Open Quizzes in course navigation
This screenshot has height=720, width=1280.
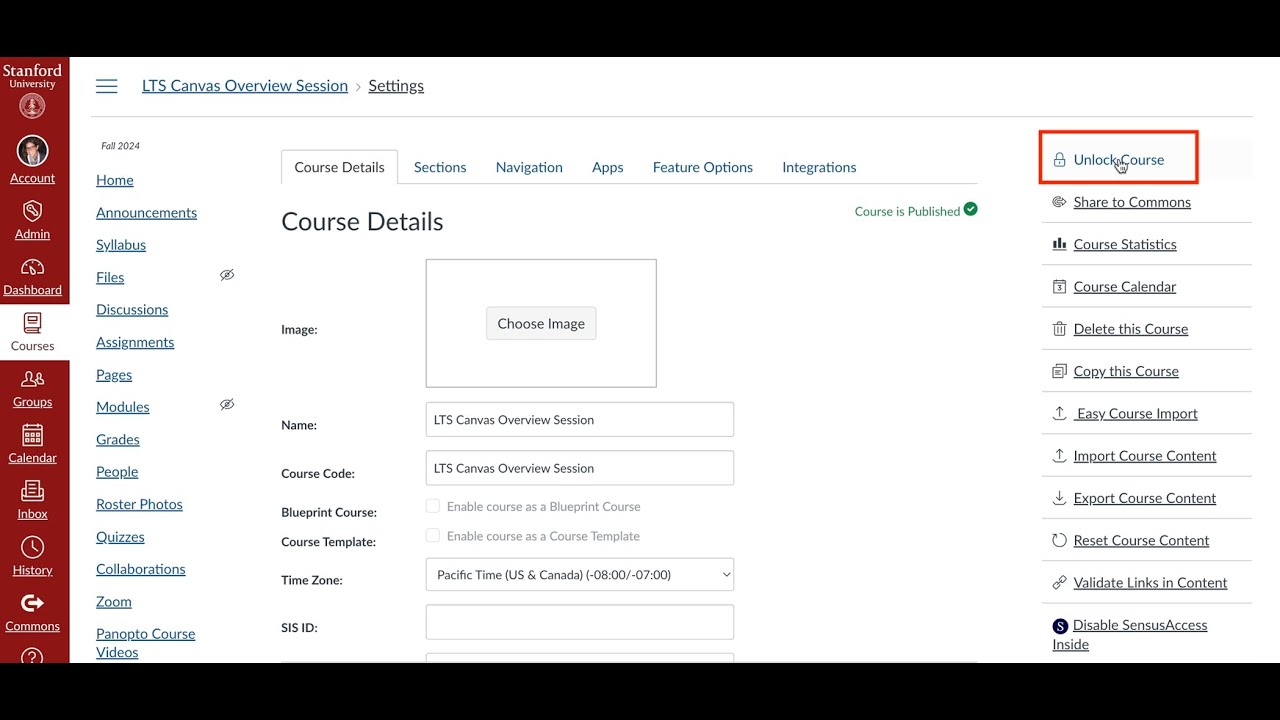[x=120, y=537]
